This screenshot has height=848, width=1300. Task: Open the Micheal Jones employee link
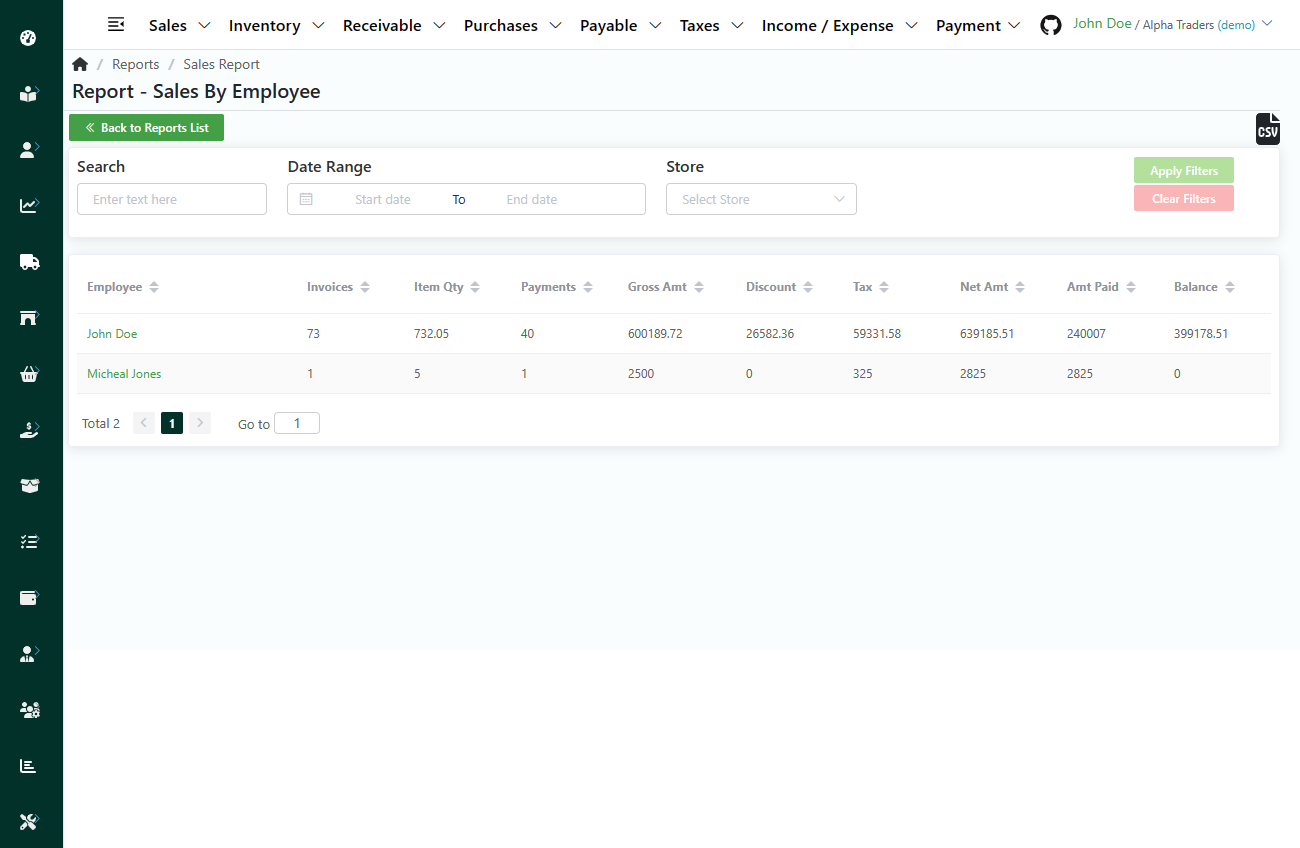pos(124,374)
